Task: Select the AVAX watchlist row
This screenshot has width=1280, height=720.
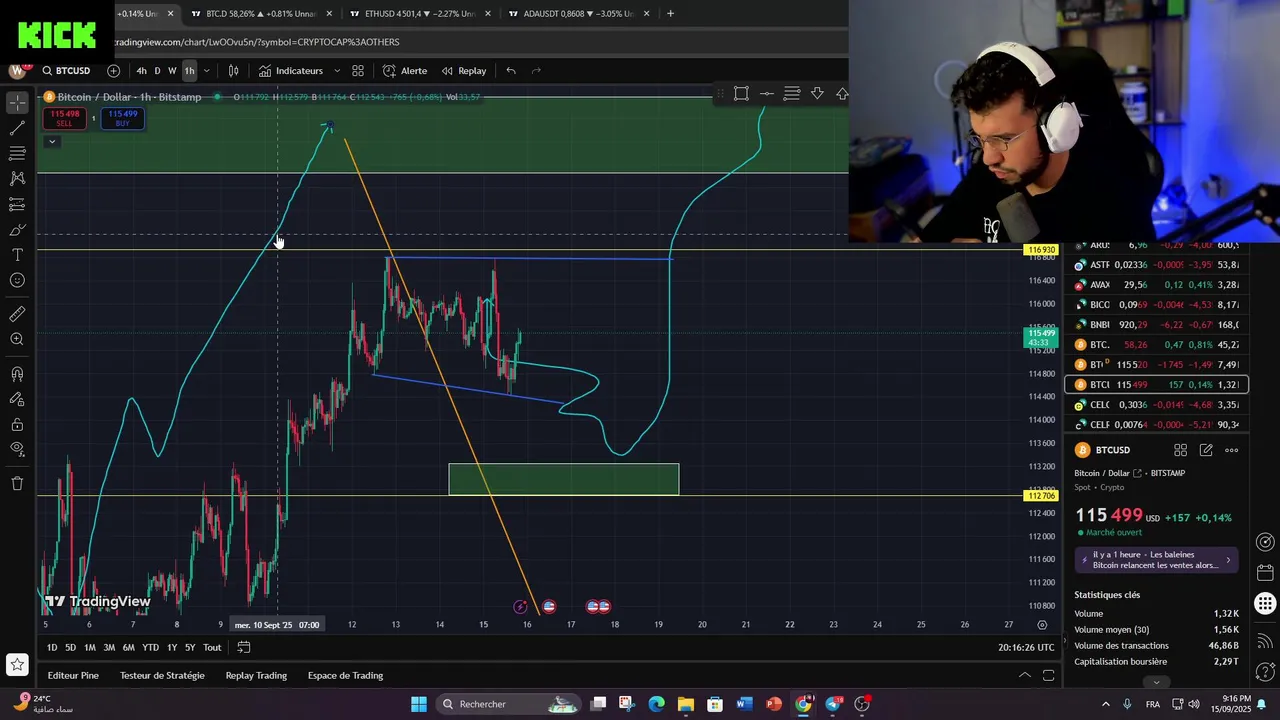Action: click(x=1158, y=285)
